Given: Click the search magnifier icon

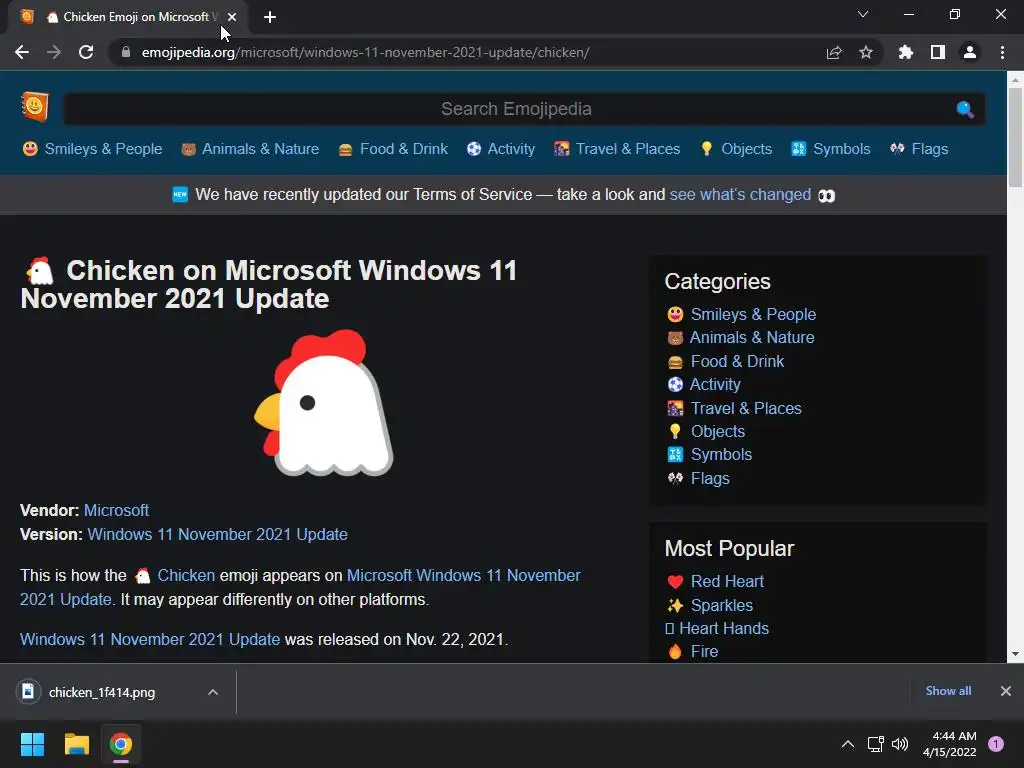Looking at the screenshot, I should point(965,109).
